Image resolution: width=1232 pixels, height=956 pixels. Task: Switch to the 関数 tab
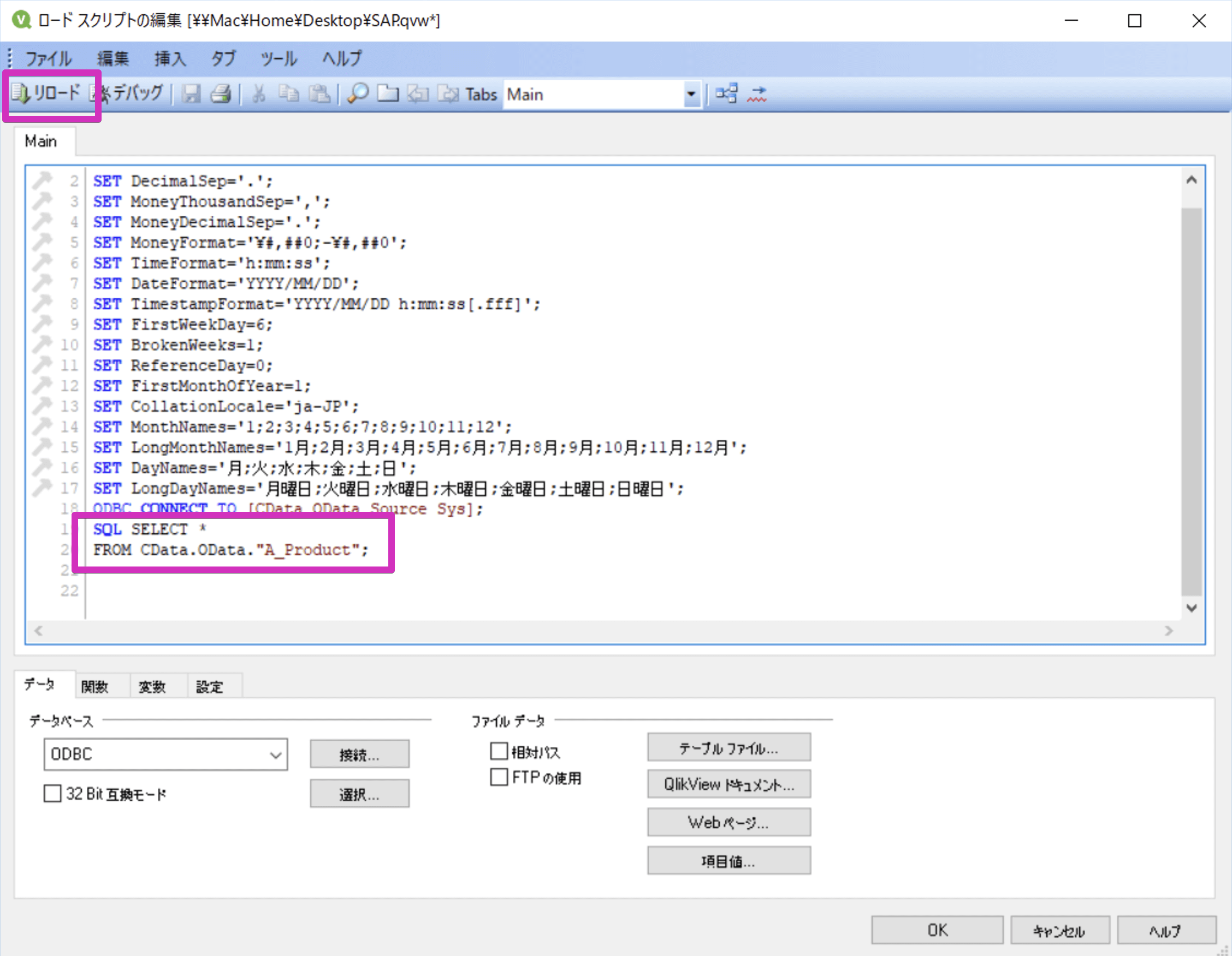coord(95,686)
